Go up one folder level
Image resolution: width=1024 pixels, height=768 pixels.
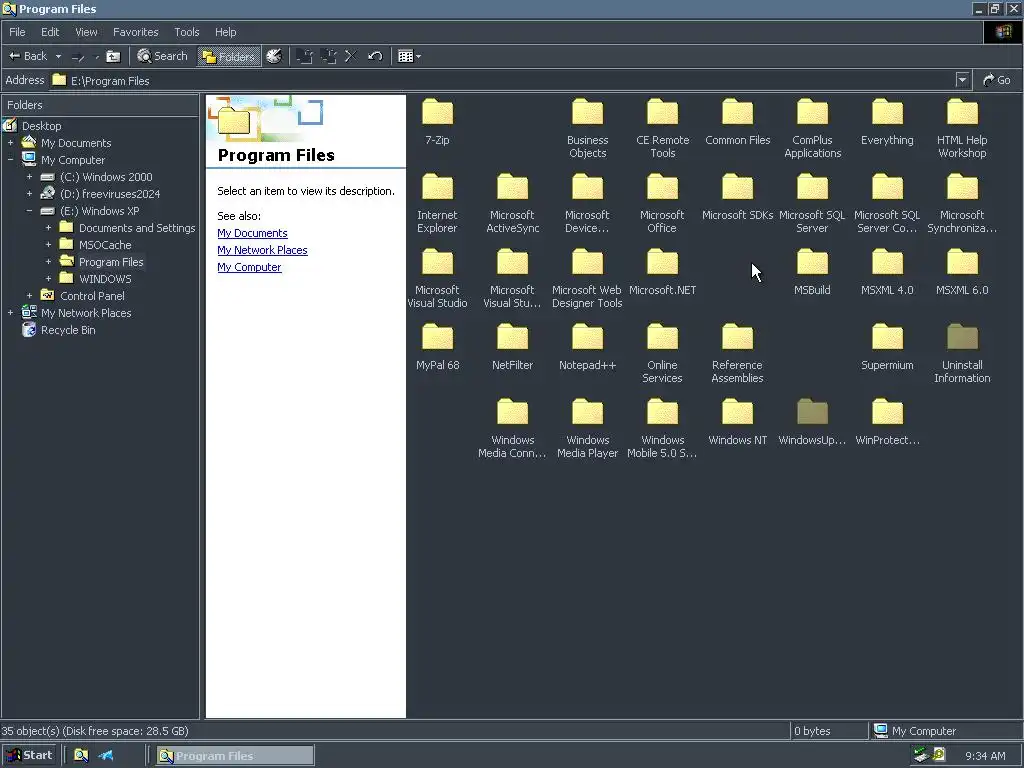point(114,56)
